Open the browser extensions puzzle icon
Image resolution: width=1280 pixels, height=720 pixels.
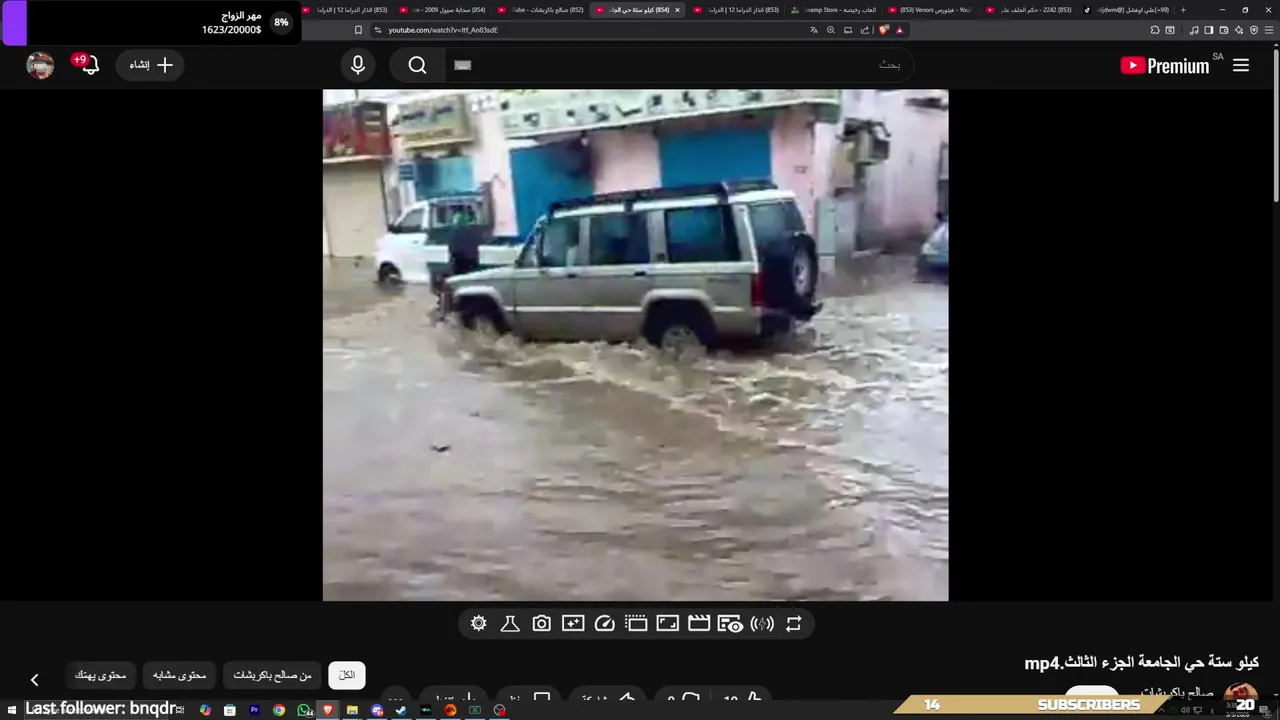1154,30
